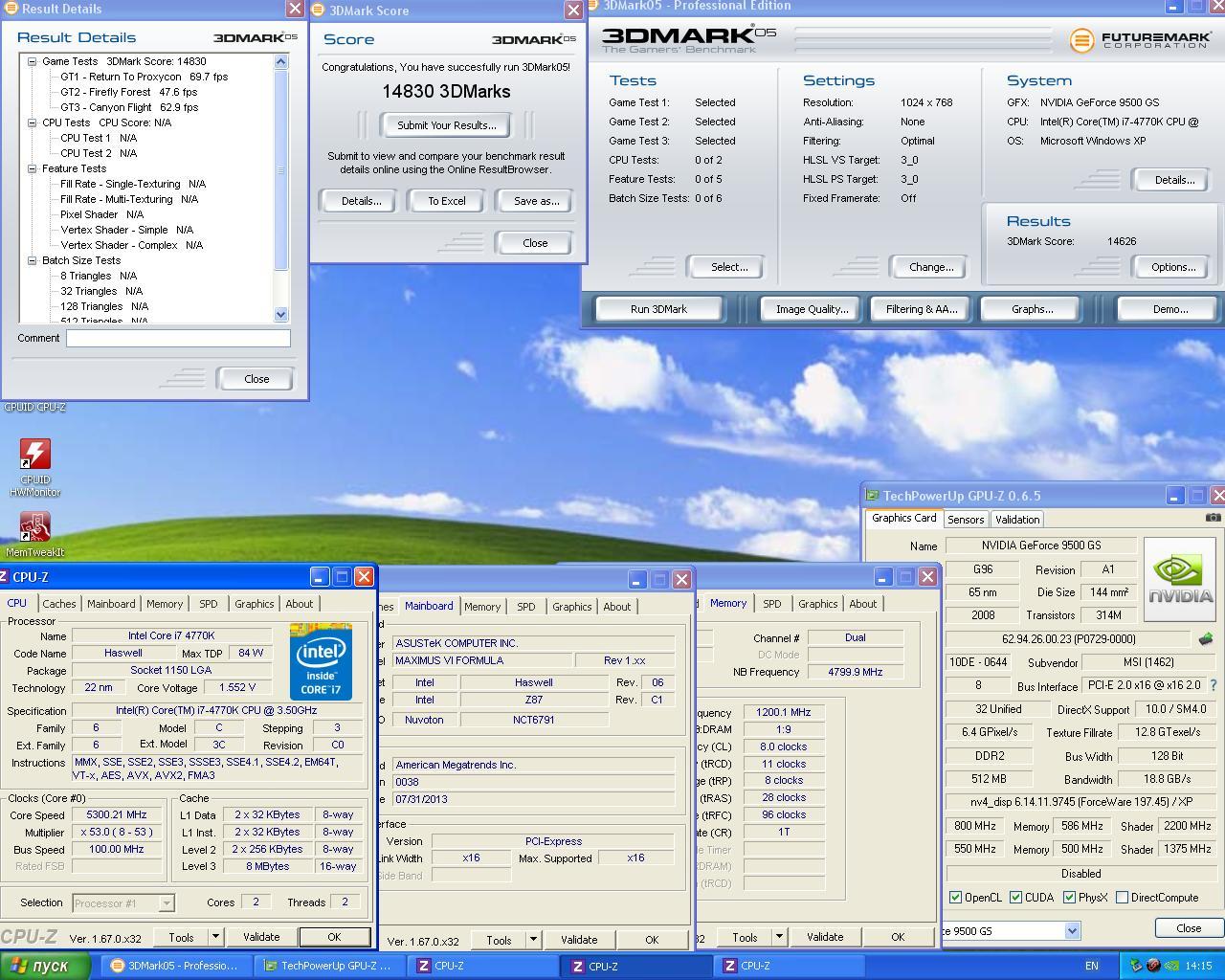Click the Result Details scrollbar down arrow
This screenshot has height=980, width=1225.
(280, 314)
